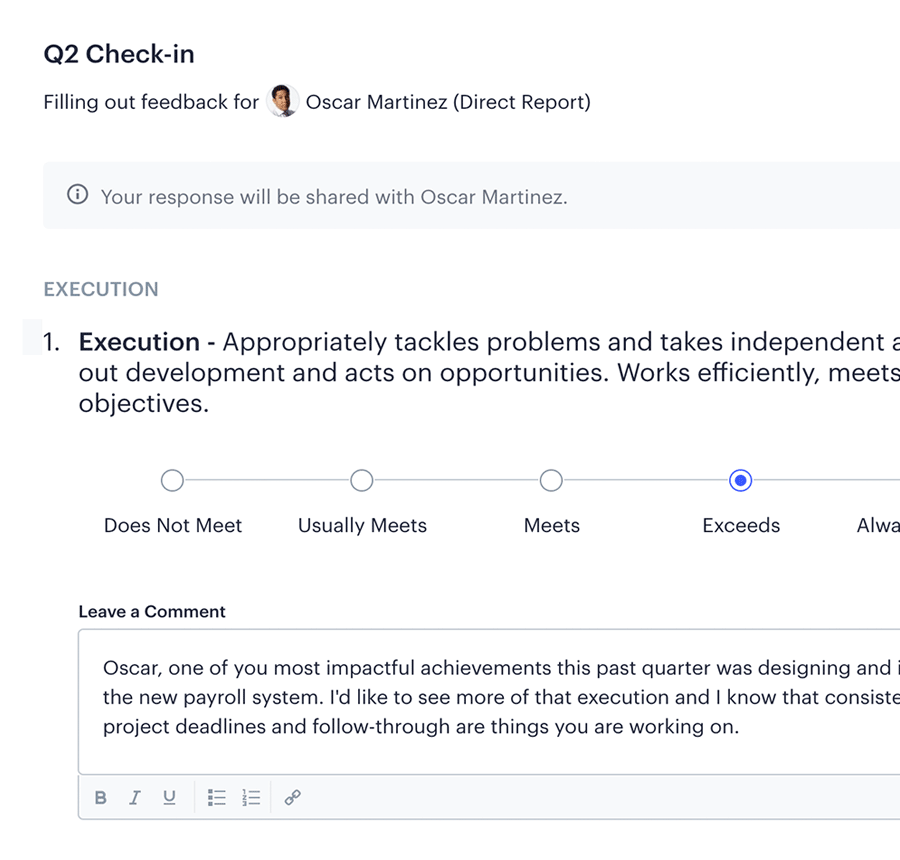Click the EXECUTION section header
900x860 pixels.
click(101, 289)
